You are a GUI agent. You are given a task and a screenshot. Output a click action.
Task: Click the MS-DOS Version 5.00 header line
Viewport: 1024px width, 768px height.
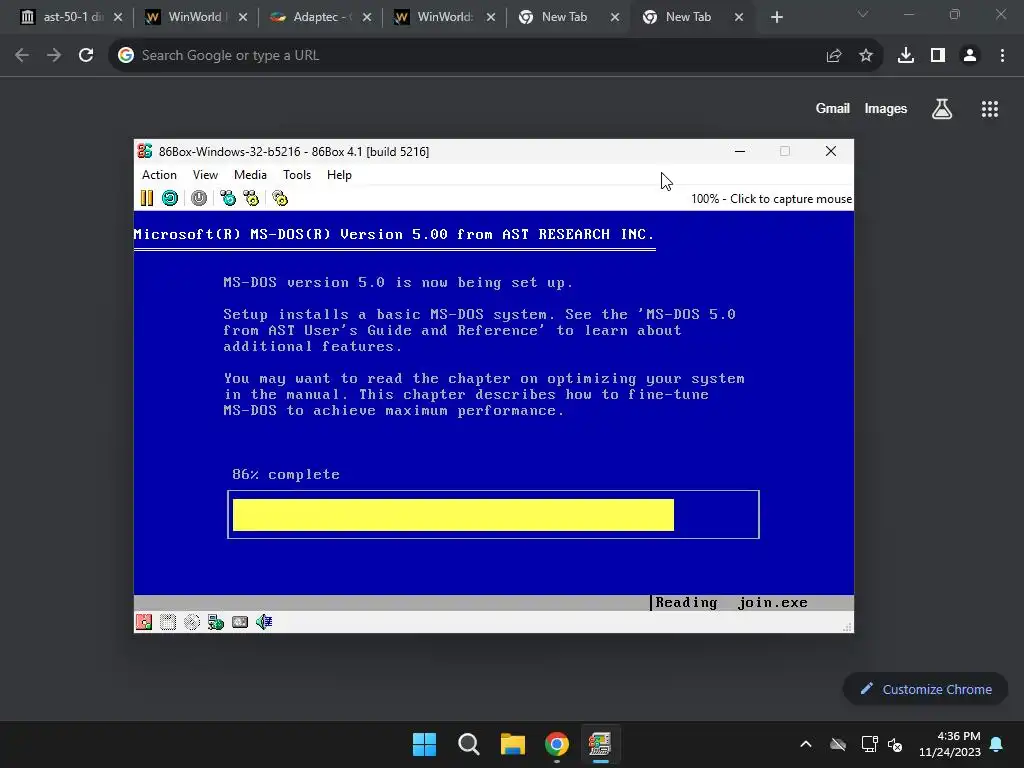[x=394, y=234]
